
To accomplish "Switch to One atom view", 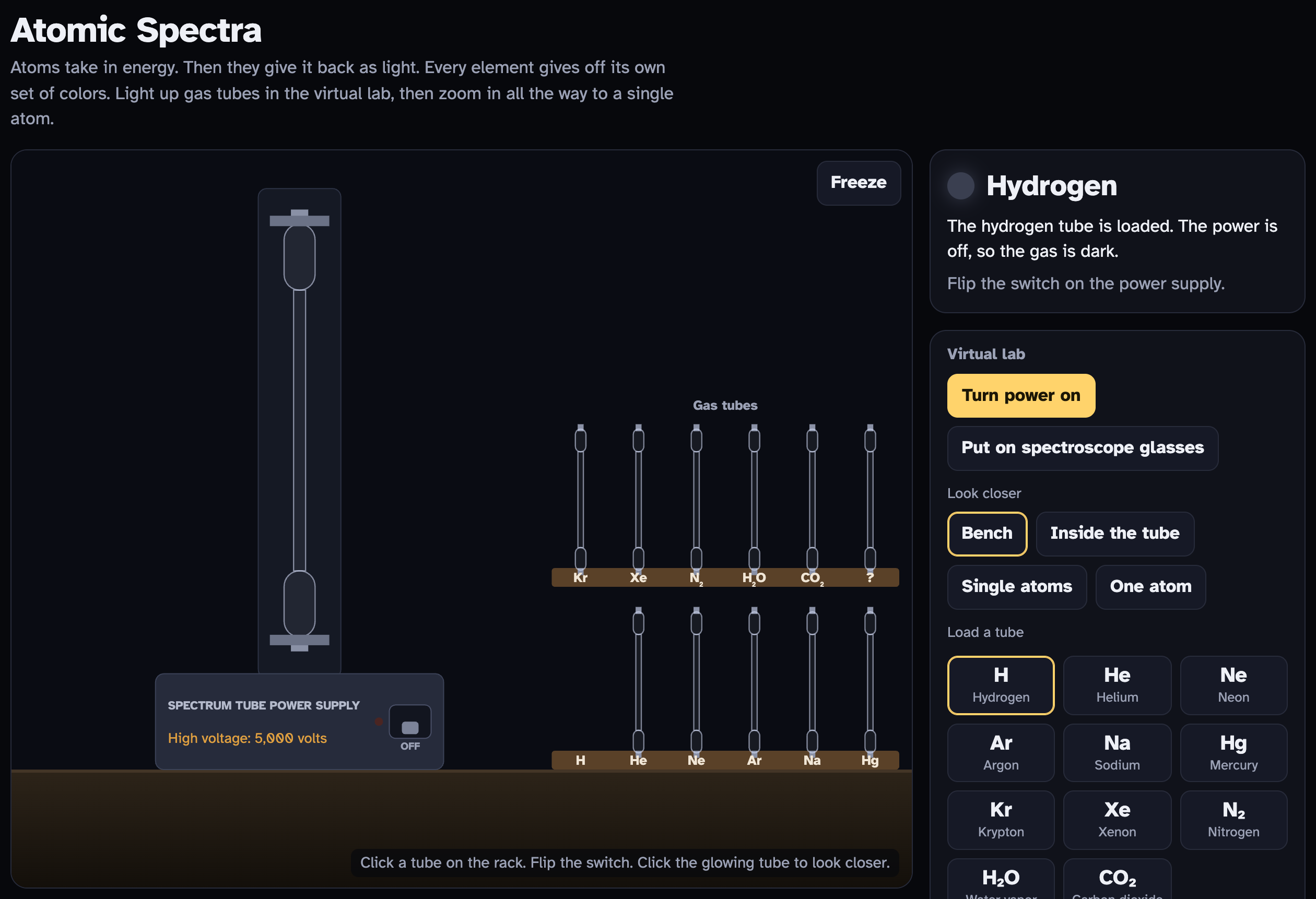I will click(x=1150, y=586).
